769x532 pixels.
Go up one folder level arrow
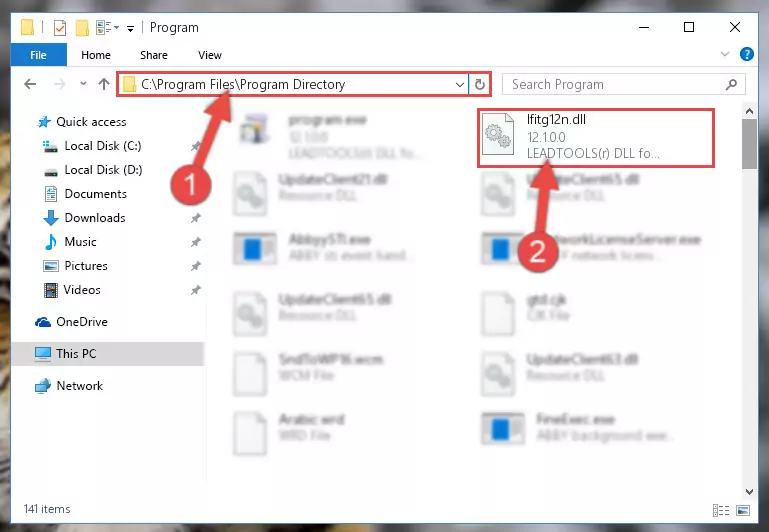tap(103, 84)
